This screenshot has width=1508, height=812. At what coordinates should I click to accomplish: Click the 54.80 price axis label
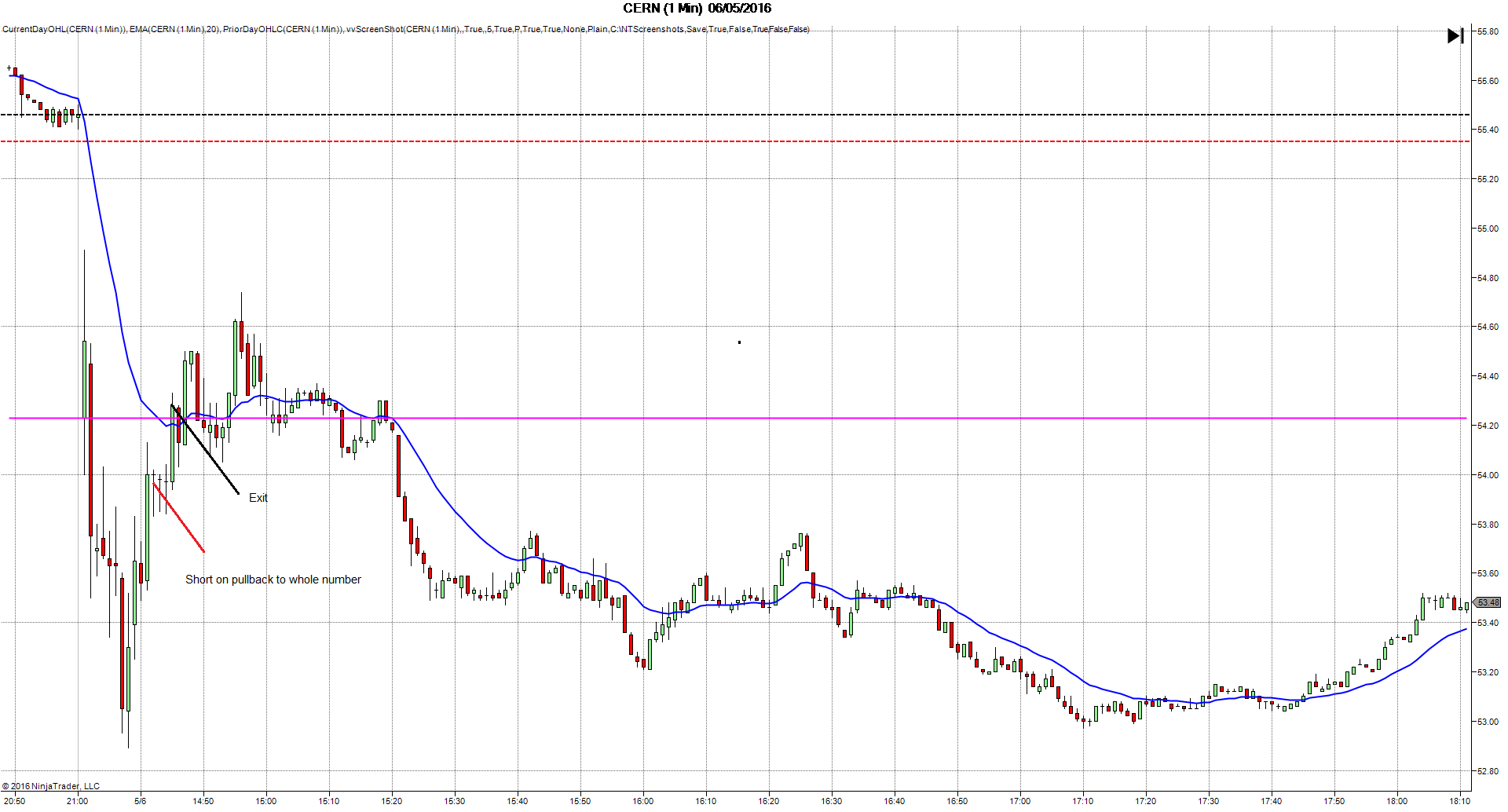[x=1488, y=278]
